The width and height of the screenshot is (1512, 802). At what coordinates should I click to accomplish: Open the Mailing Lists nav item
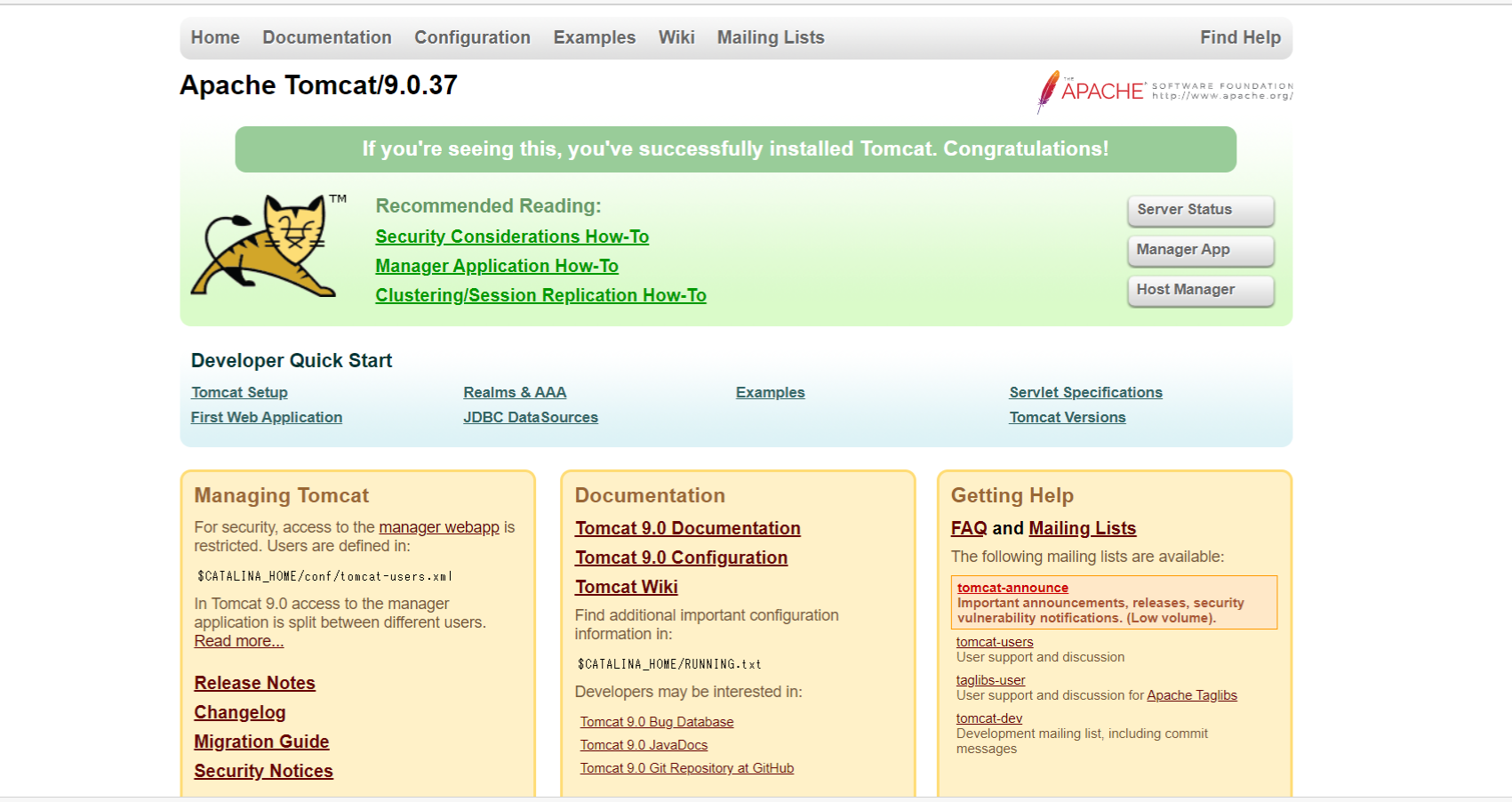771,37
